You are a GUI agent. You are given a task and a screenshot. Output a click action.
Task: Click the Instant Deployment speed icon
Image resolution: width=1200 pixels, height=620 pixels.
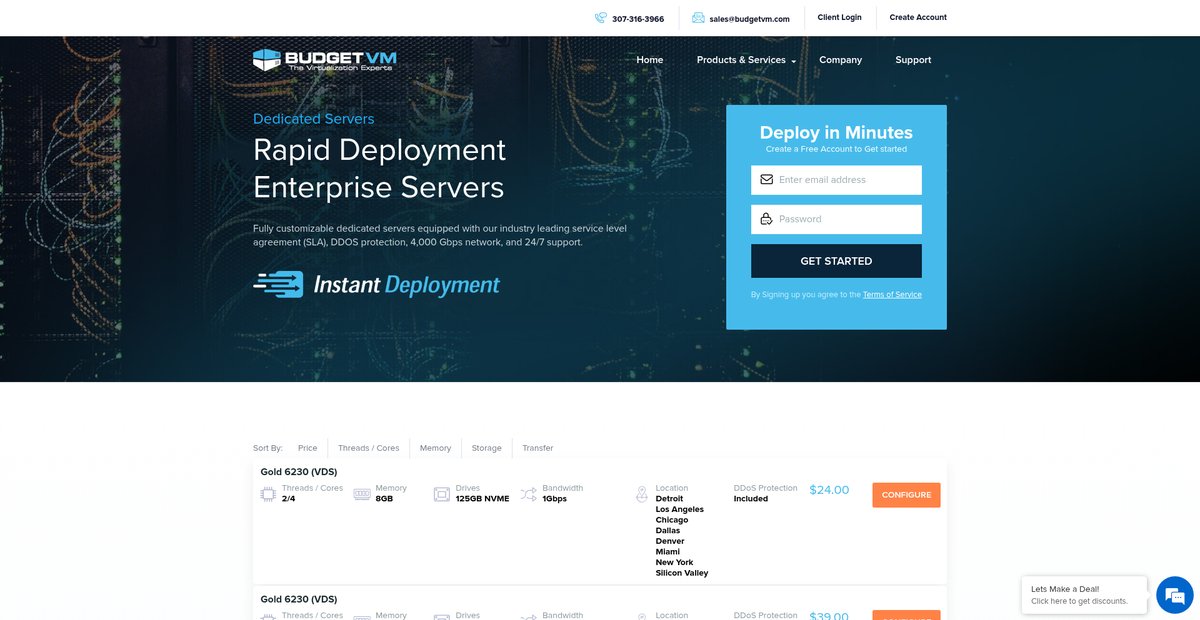click(278, 285)
